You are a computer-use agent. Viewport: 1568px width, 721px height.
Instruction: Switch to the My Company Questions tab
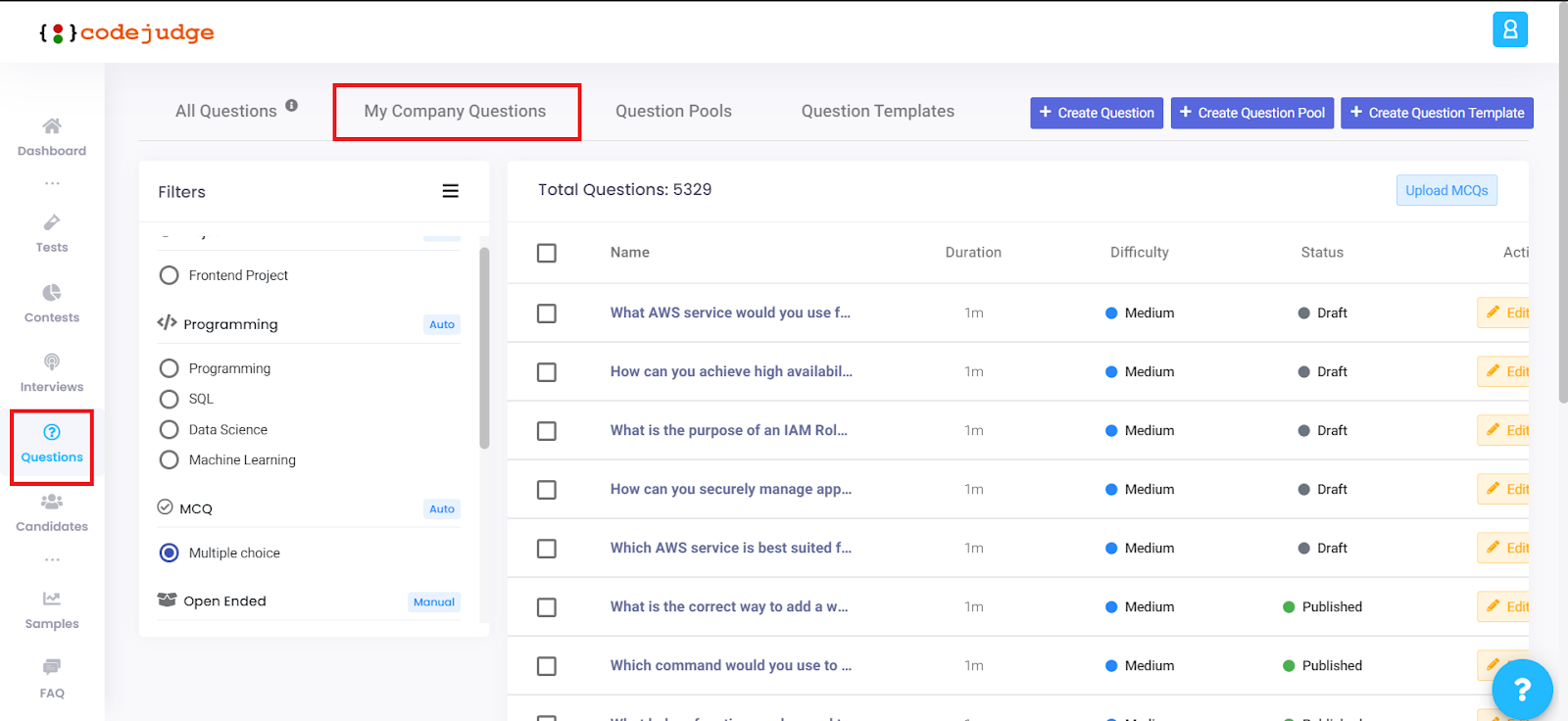point(456,112)
